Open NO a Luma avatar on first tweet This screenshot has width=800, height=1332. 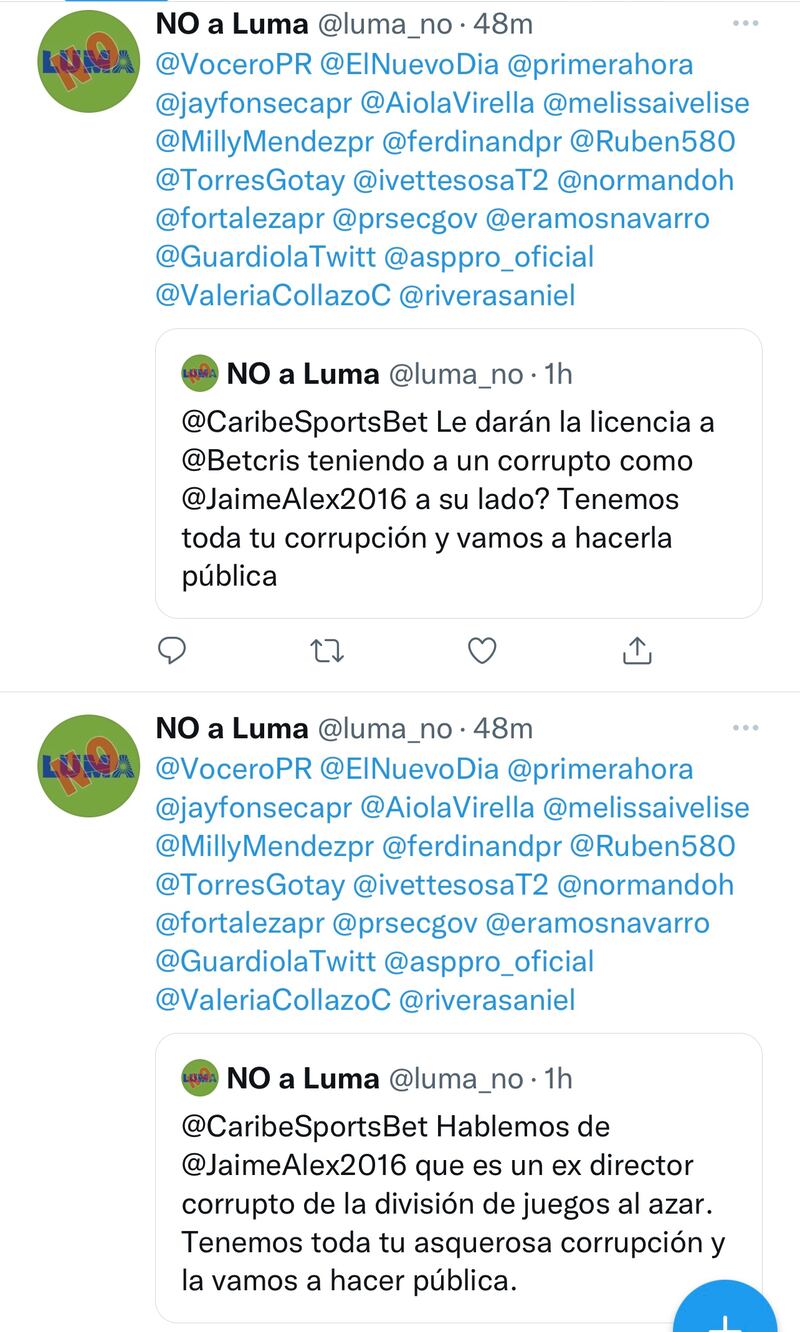pyautogui.click(x=88, y=63)
